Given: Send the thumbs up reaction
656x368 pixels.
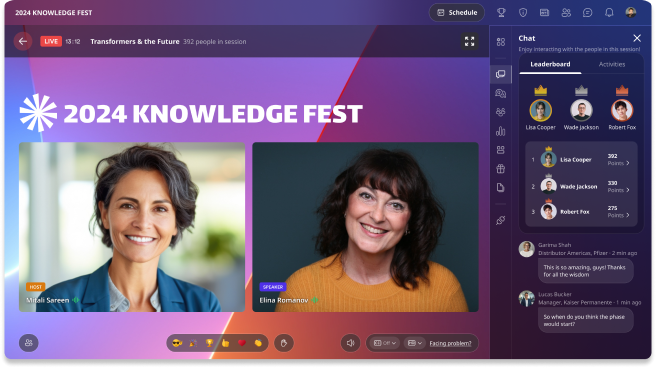Looking at the screenshot, I should 226,343.
